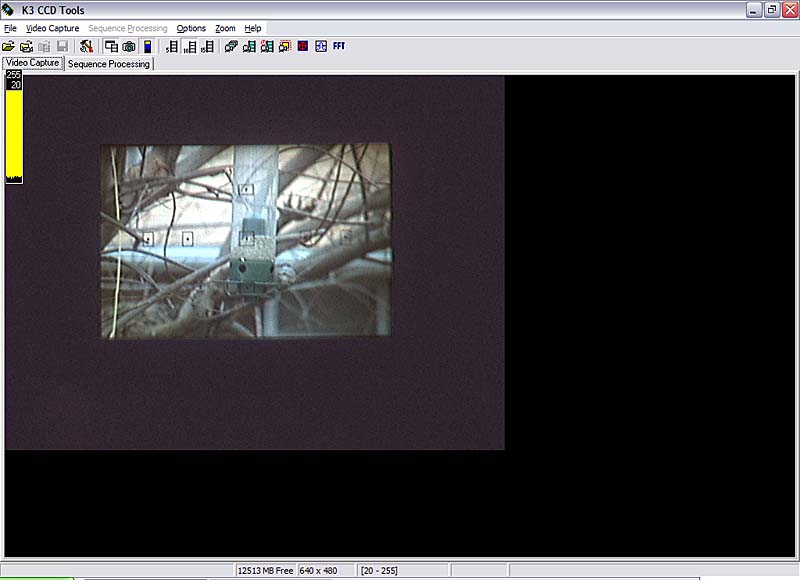Open the File menu
The image size is (800, 580).
point(10,28)
